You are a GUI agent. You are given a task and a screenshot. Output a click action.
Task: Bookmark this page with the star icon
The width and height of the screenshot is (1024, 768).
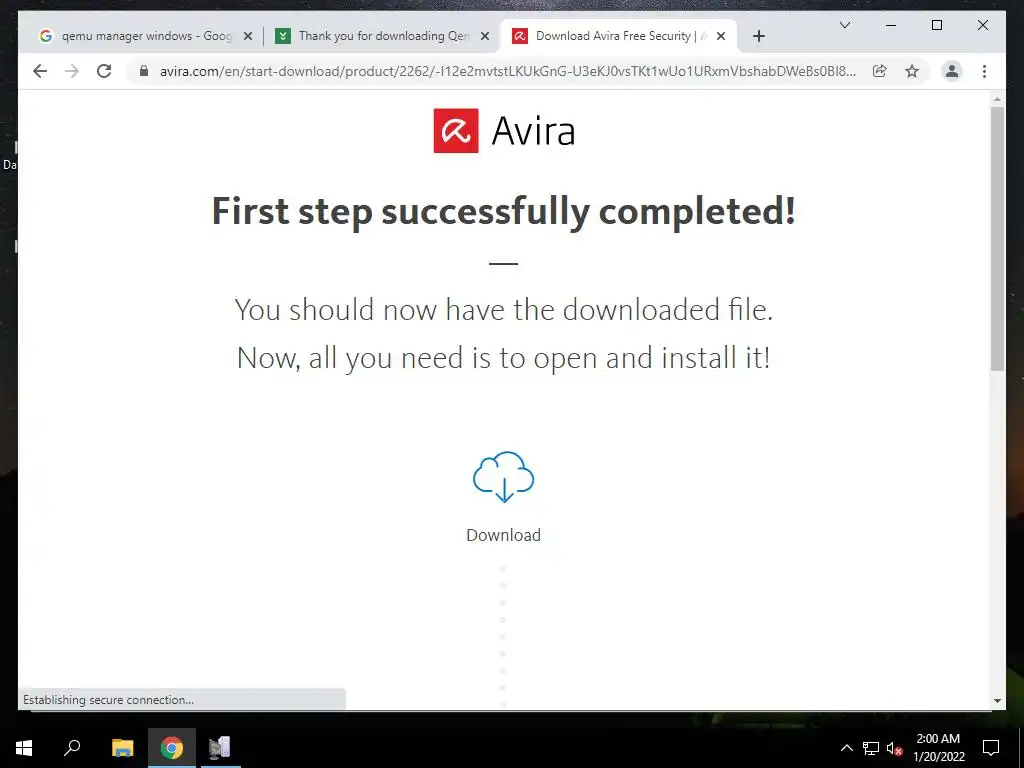click(912, 71)
